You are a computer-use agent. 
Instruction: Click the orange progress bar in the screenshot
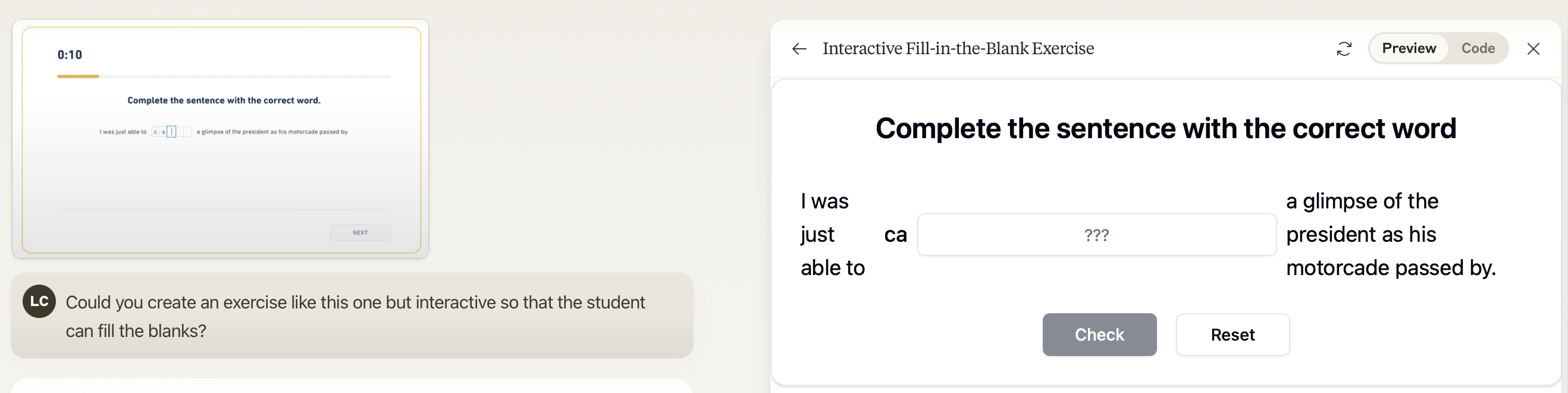(x=79, y=76)
